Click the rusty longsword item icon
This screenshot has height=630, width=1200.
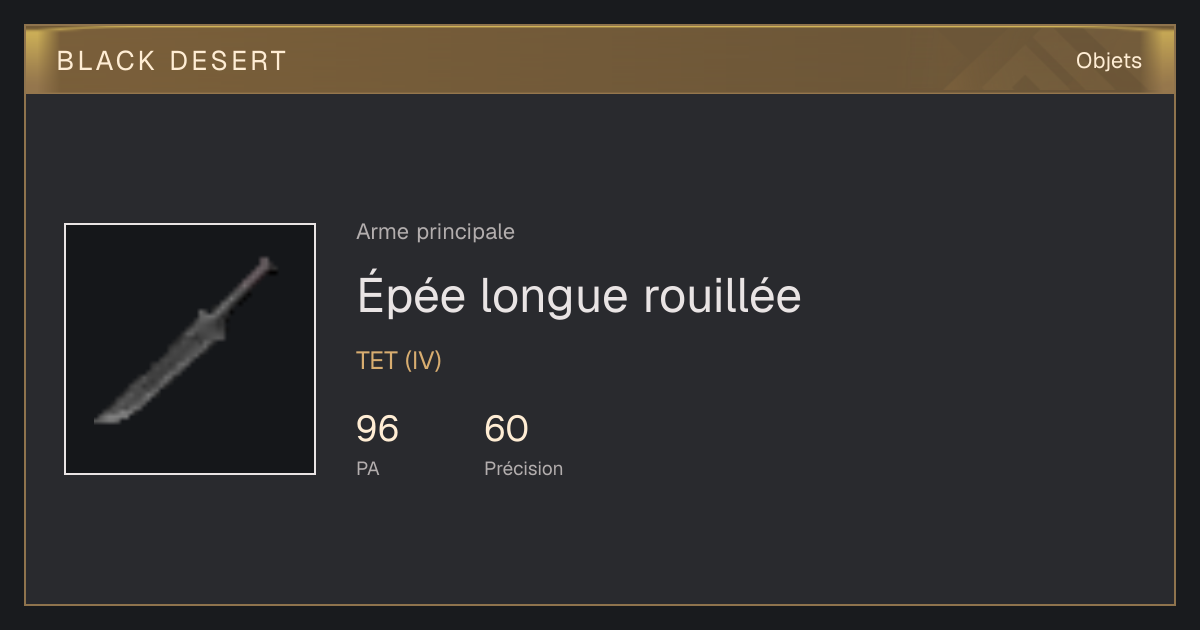[x=187, y=341]
